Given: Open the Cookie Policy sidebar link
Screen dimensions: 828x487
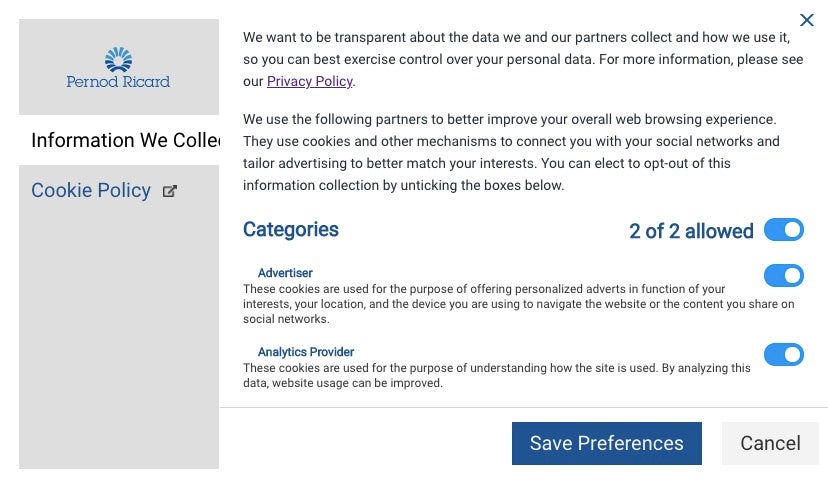Looking at the screenshot, I should [91, 190].
